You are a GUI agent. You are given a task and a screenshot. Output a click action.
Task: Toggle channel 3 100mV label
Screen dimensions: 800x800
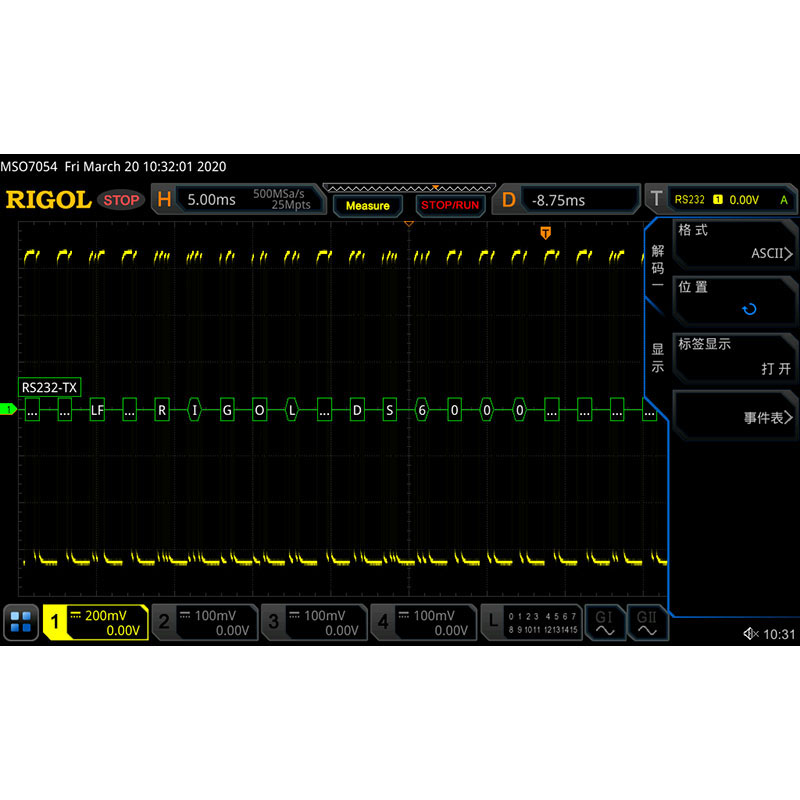point(315,622)
